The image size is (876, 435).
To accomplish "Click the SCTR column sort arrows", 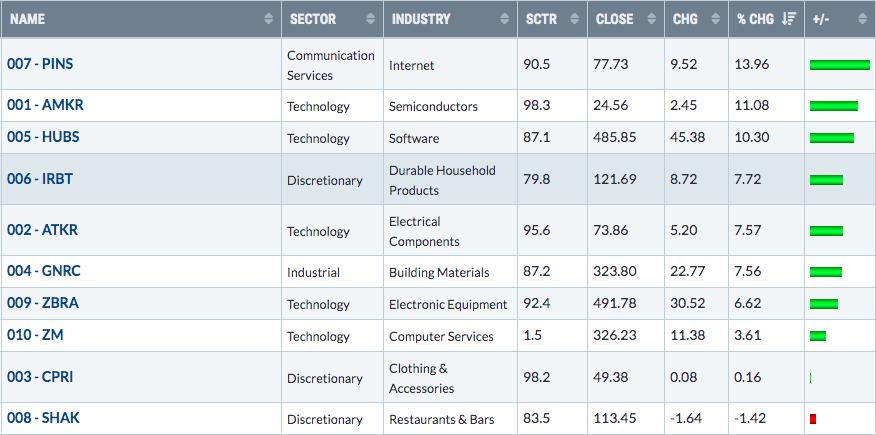I will tap(574, 19).
